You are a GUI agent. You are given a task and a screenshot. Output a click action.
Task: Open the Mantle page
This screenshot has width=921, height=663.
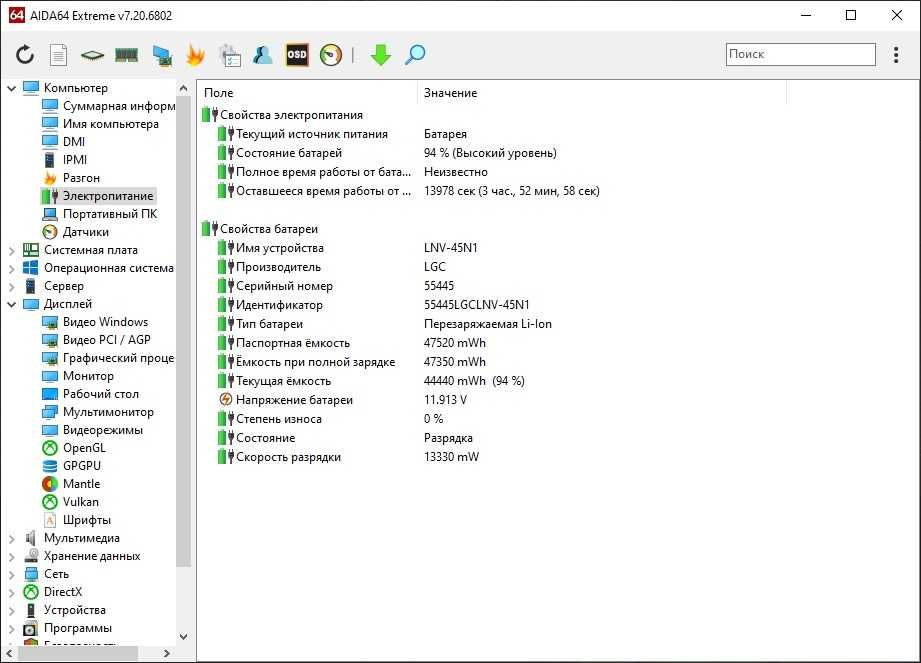click(71, 484)
